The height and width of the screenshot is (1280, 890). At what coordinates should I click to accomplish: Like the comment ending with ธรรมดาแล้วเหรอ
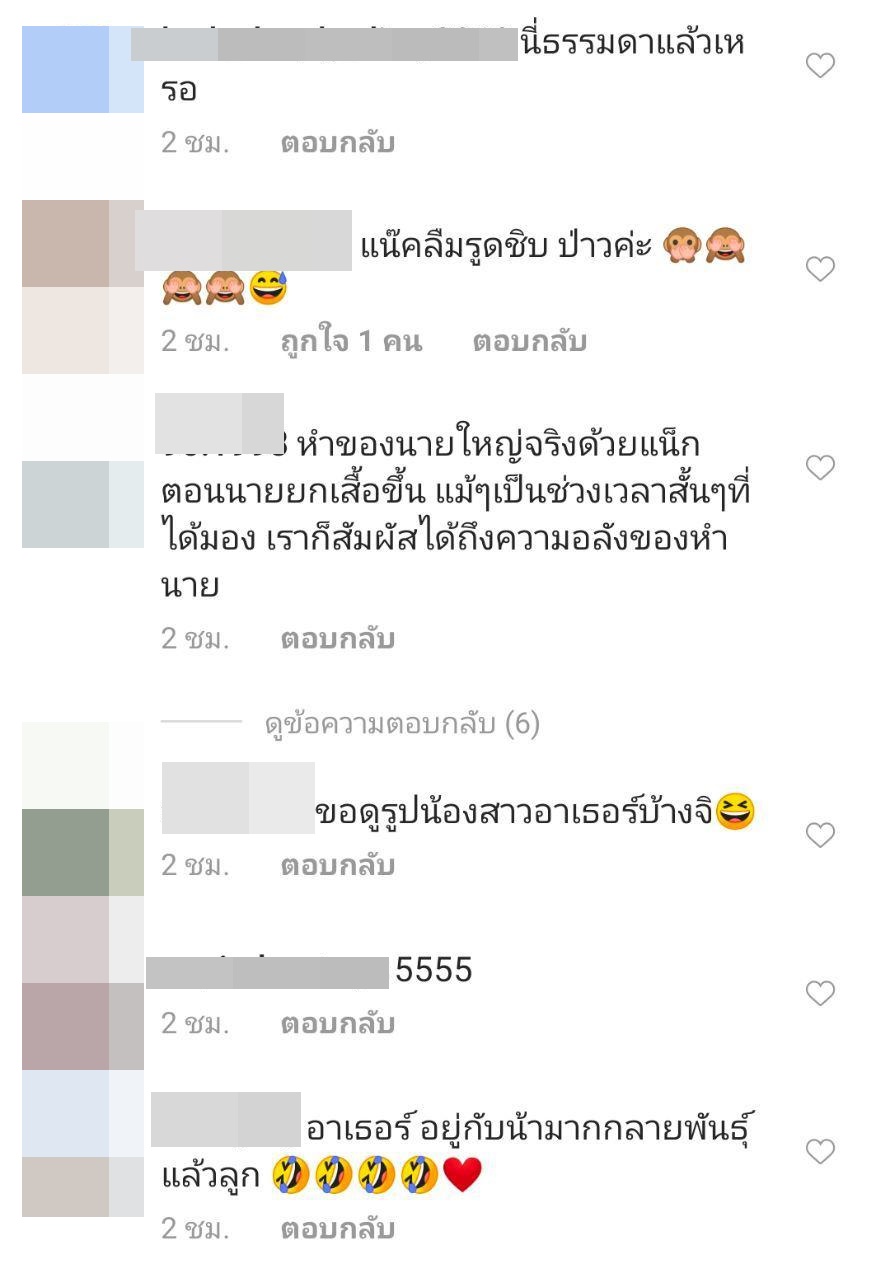click(x=820, y=66)
